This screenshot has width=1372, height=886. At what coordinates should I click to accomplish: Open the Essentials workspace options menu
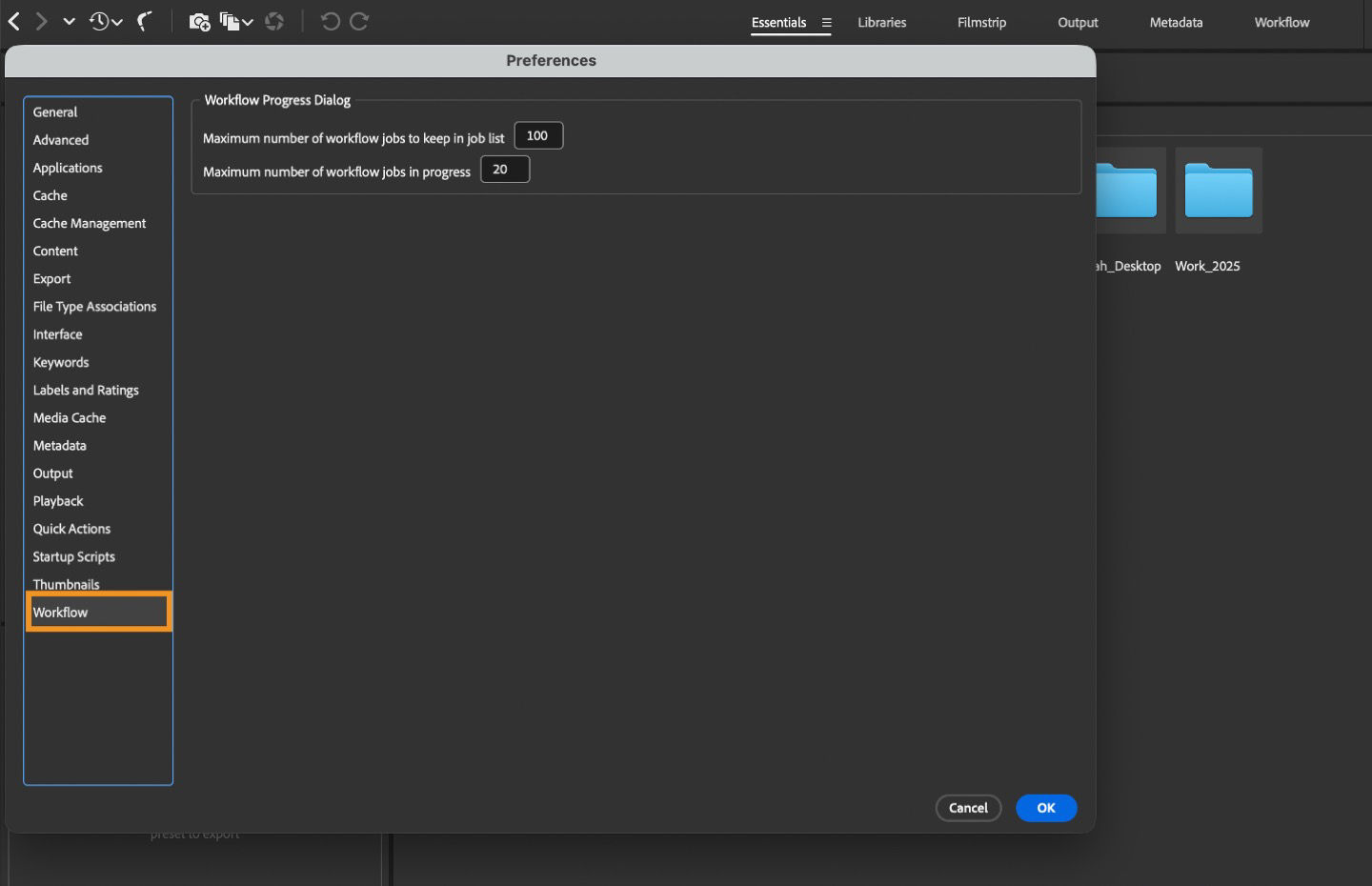point(825,22)
